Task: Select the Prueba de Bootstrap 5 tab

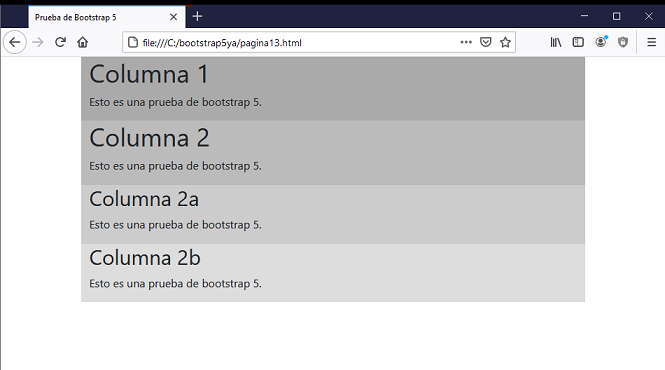Action: [107, 17]
